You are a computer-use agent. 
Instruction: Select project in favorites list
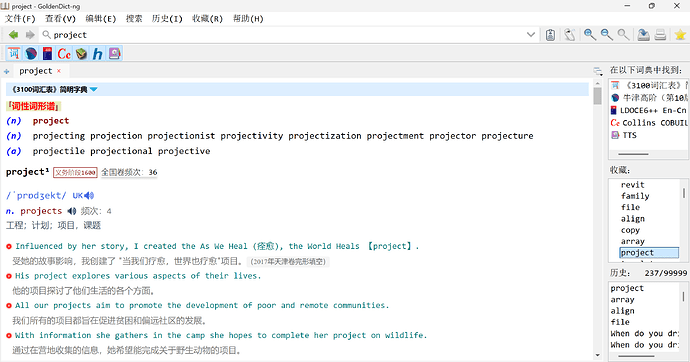[649, 252]
